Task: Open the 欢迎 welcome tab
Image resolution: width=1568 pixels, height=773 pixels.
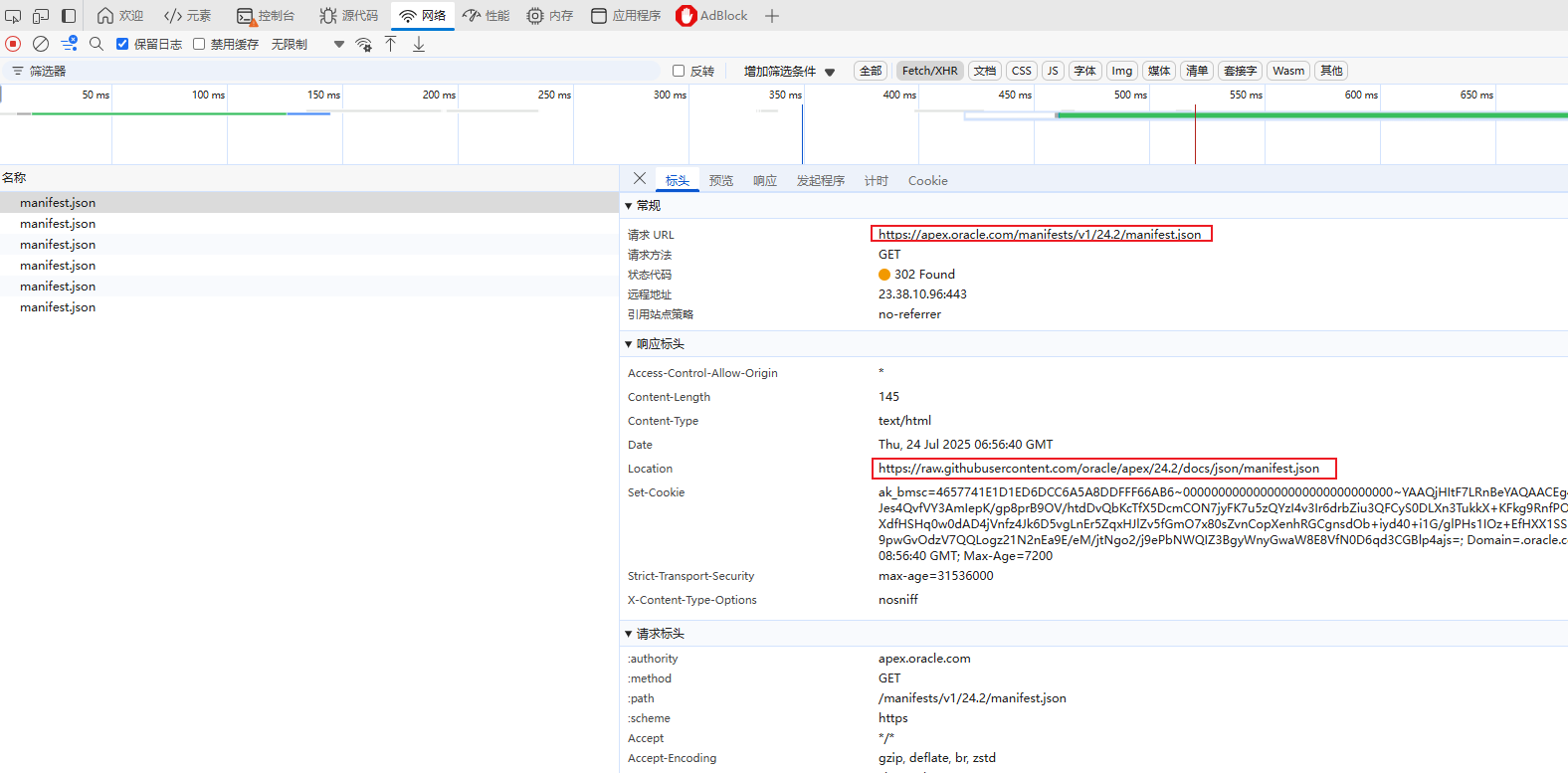Action: tap(120, 16)
